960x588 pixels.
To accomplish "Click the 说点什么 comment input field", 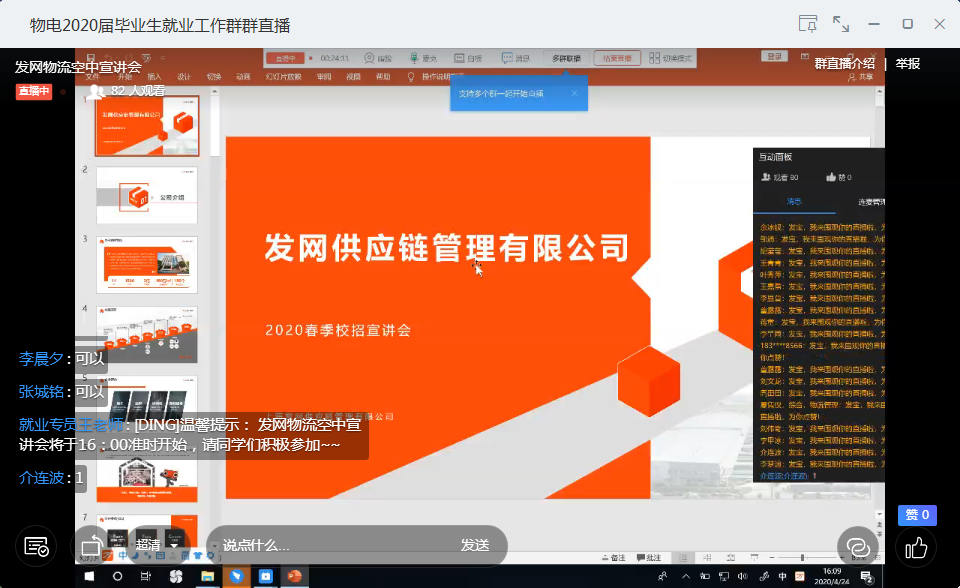I will pos(330,545).
